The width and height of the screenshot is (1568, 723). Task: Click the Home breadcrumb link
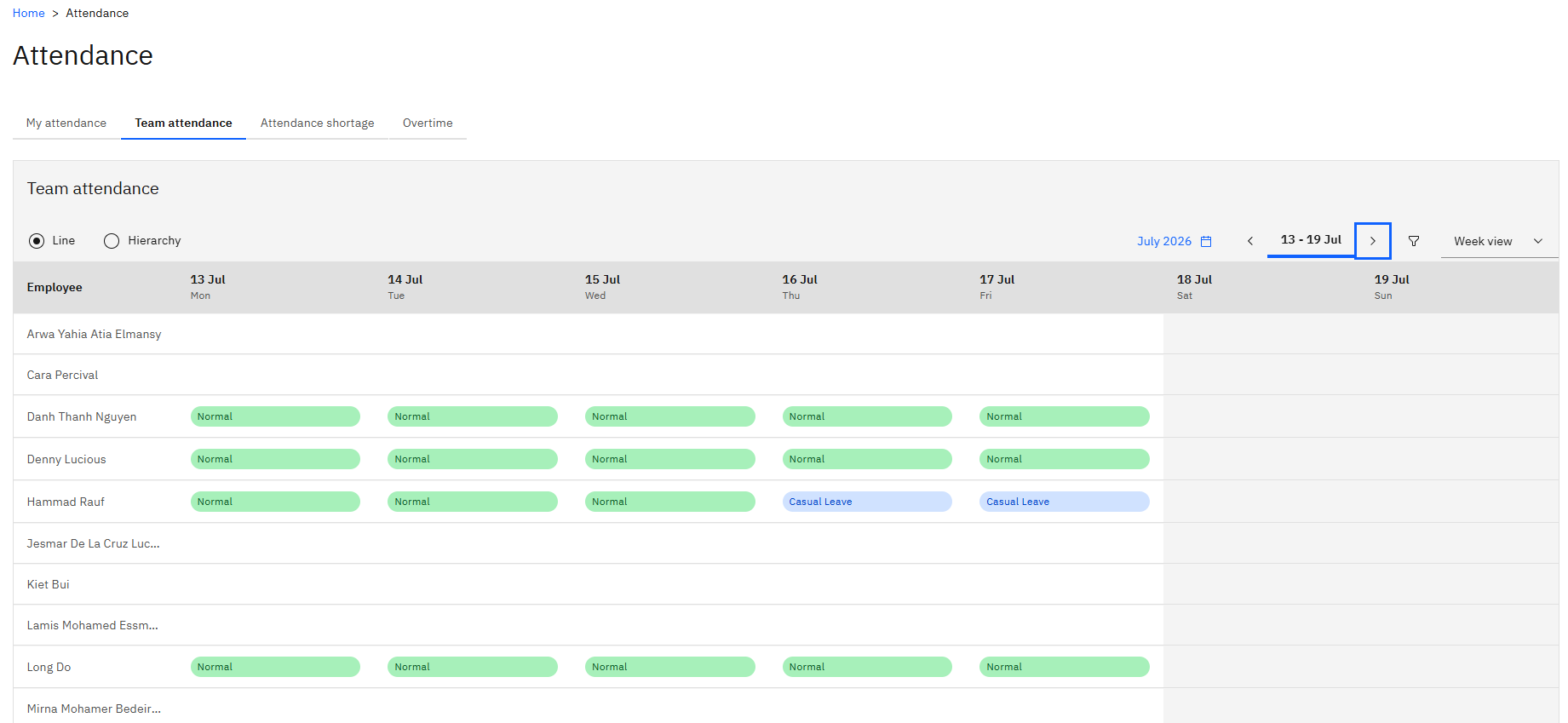pos(28,13)
